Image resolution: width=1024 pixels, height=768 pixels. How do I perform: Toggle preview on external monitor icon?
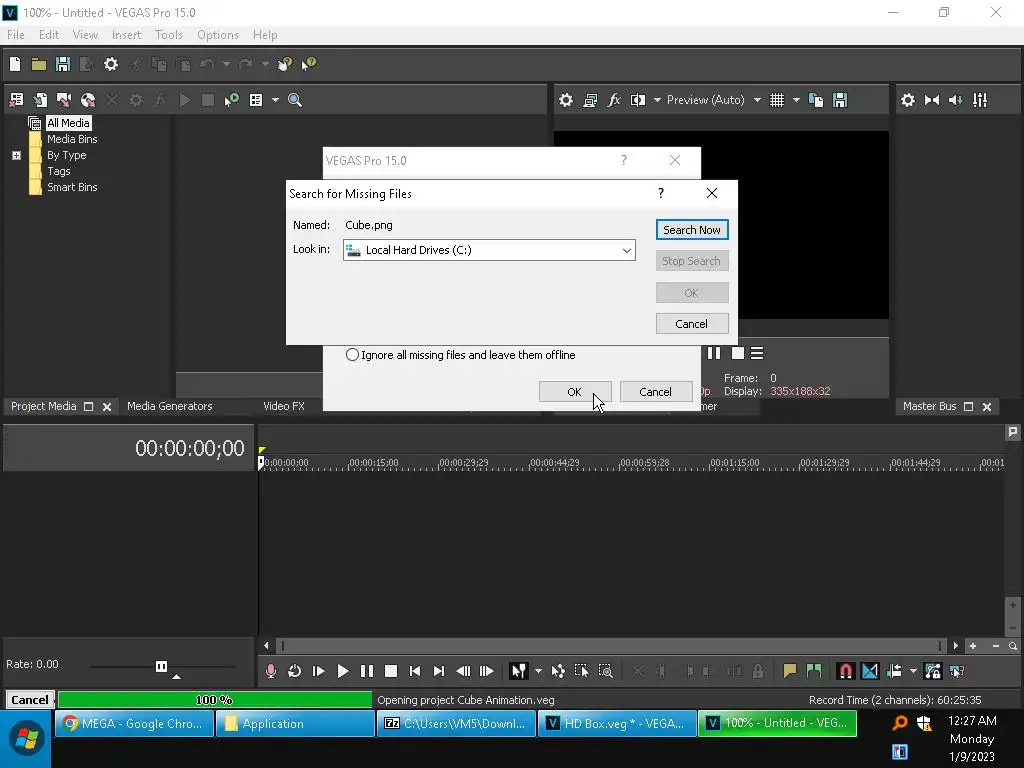(590, 100)
